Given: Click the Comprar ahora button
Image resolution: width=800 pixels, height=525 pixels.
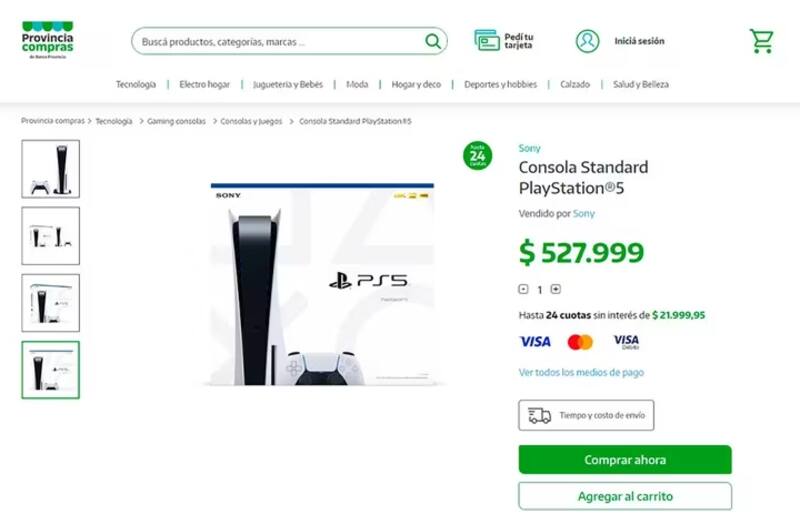Looking at the screenshot, I should click(x=625, y=460).
